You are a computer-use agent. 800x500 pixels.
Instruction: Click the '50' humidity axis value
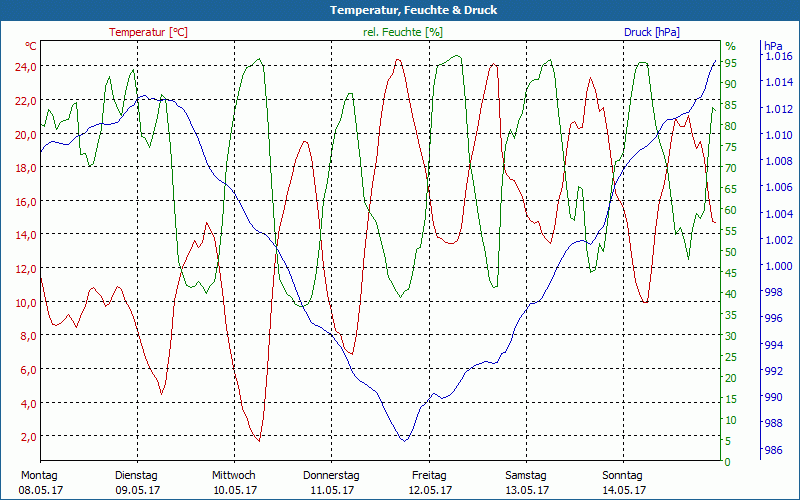[x=731, y=252]
